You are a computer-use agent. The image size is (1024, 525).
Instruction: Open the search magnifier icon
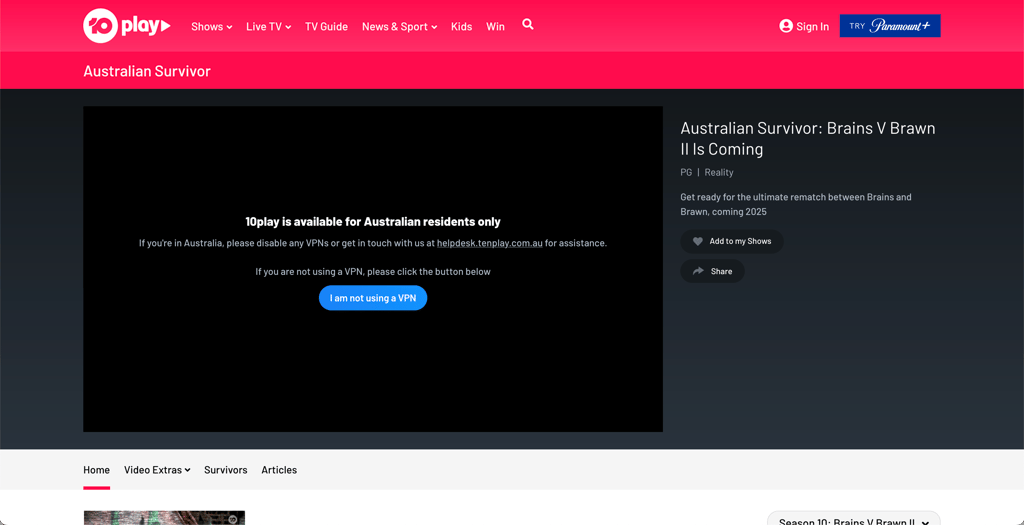coord(528,25)
